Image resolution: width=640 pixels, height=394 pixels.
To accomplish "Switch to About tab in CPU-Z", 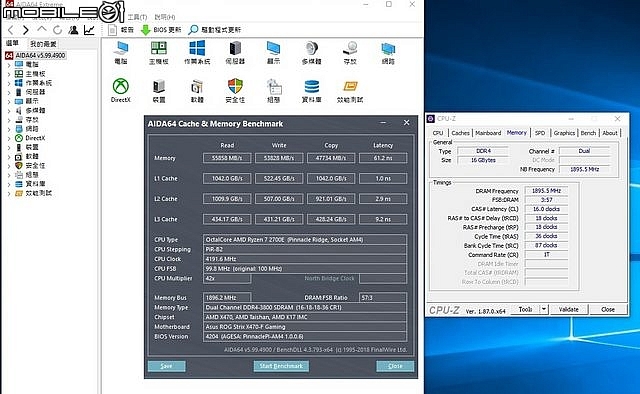I will click(x=610, y=133).
